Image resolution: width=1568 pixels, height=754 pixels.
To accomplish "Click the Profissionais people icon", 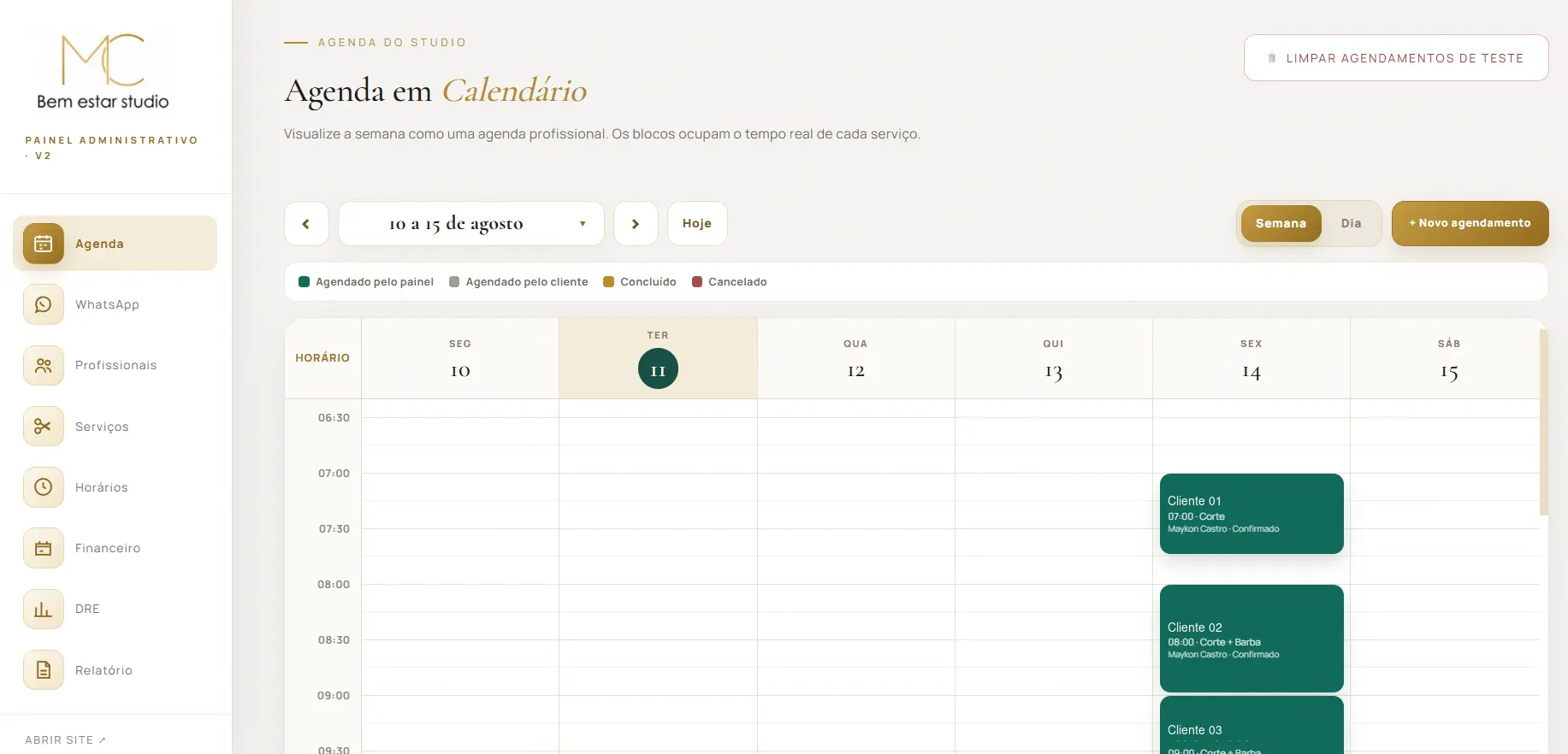I will [x=44, y=365].
